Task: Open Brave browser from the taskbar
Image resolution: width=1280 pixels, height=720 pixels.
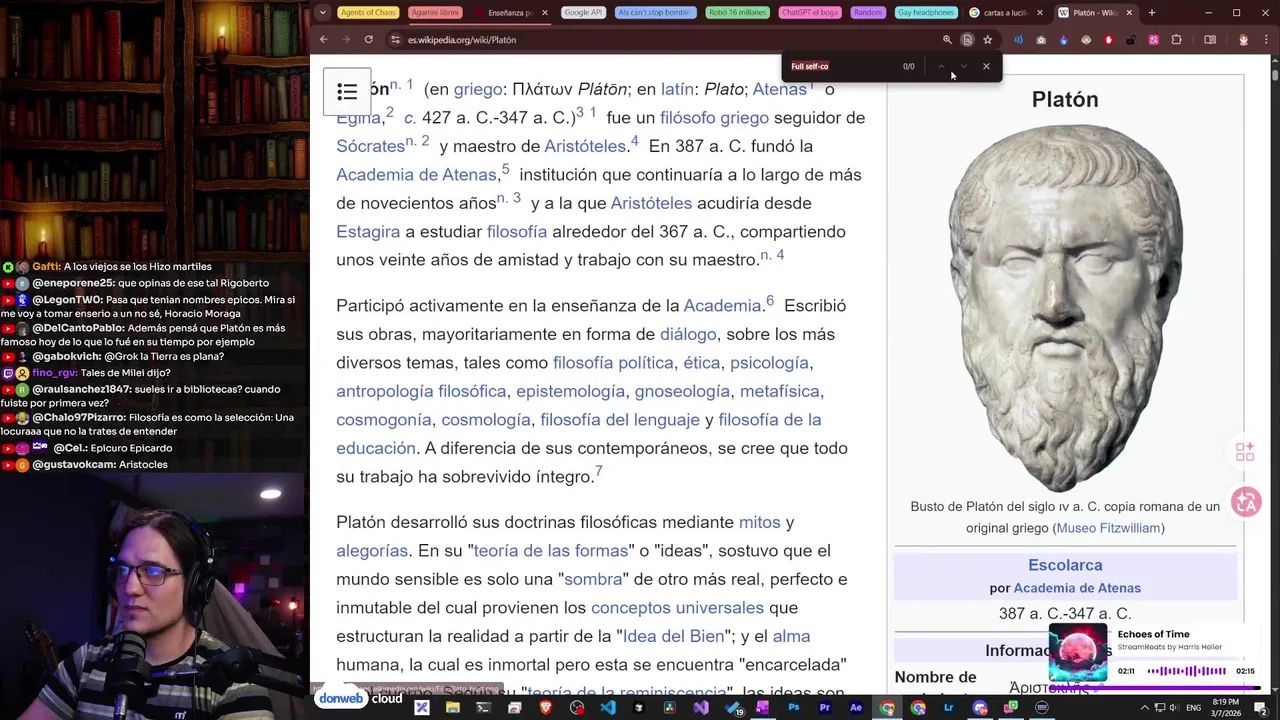Action: click(x=546, y=708)
